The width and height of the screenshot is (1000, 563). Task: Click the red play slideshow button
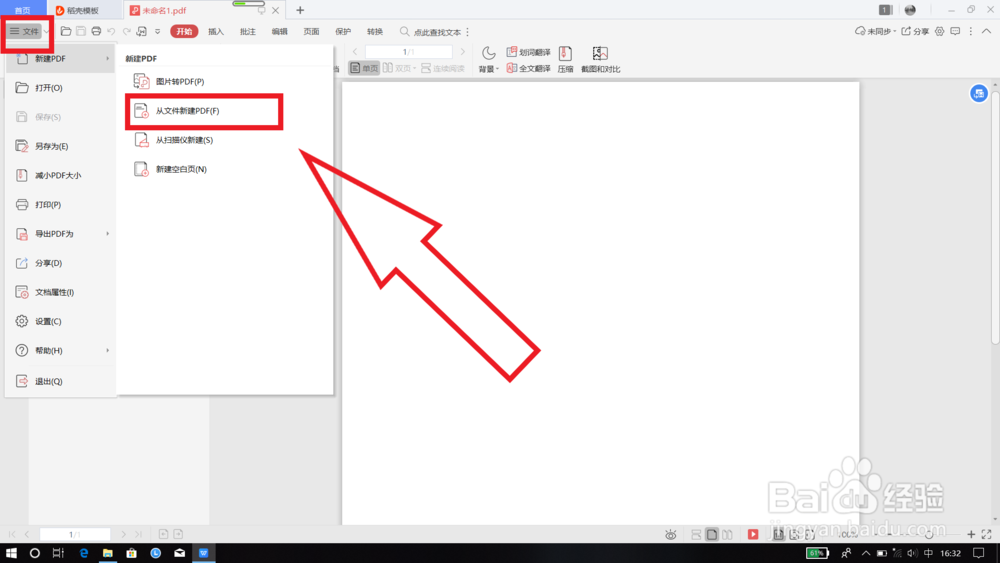click(x=753, y=534)
